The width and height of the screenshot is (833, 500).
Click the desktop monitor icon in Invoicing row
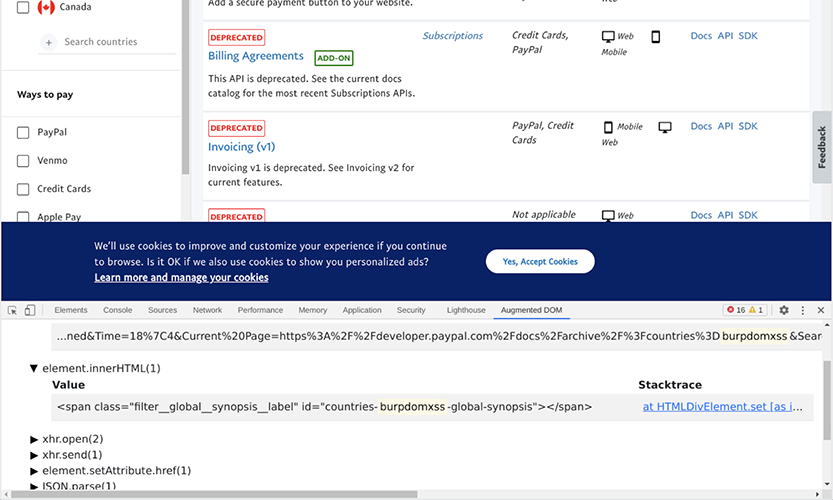(x=665, y=127)
